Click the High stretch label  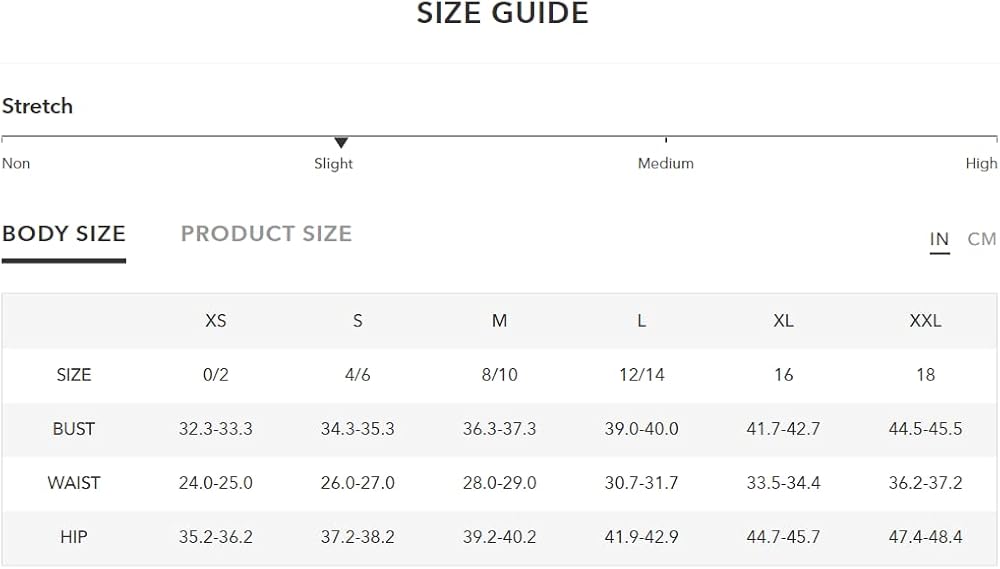click(981, 163)
